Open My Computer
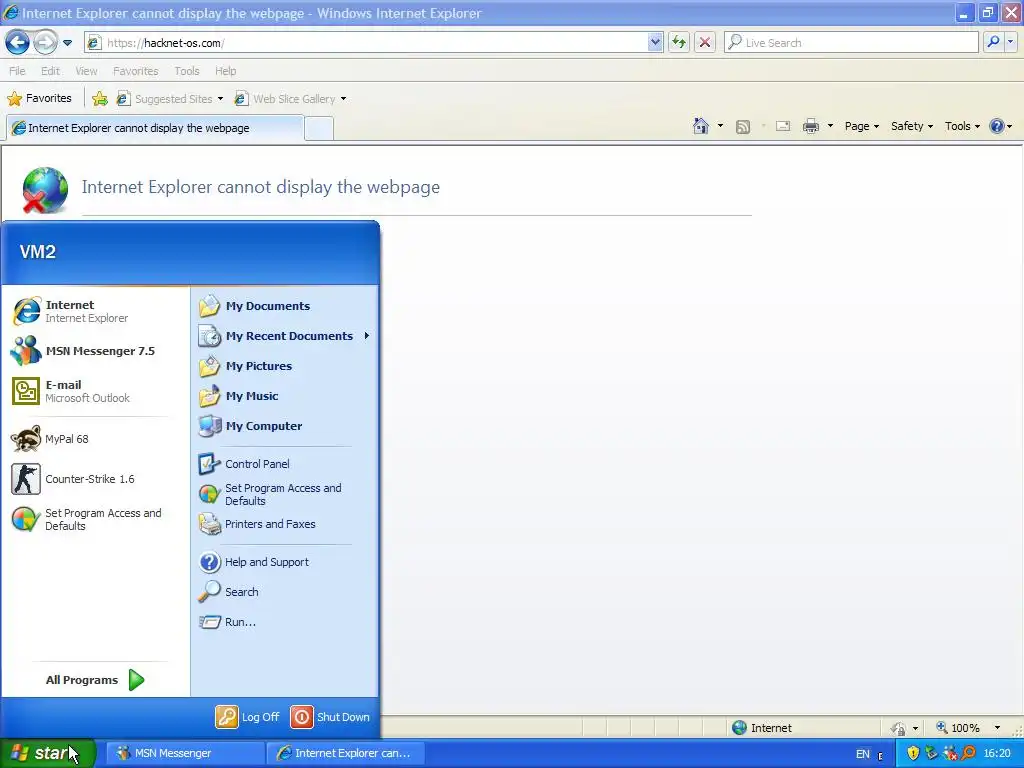This screenshot has width=1024, height=768. point(285,426)
